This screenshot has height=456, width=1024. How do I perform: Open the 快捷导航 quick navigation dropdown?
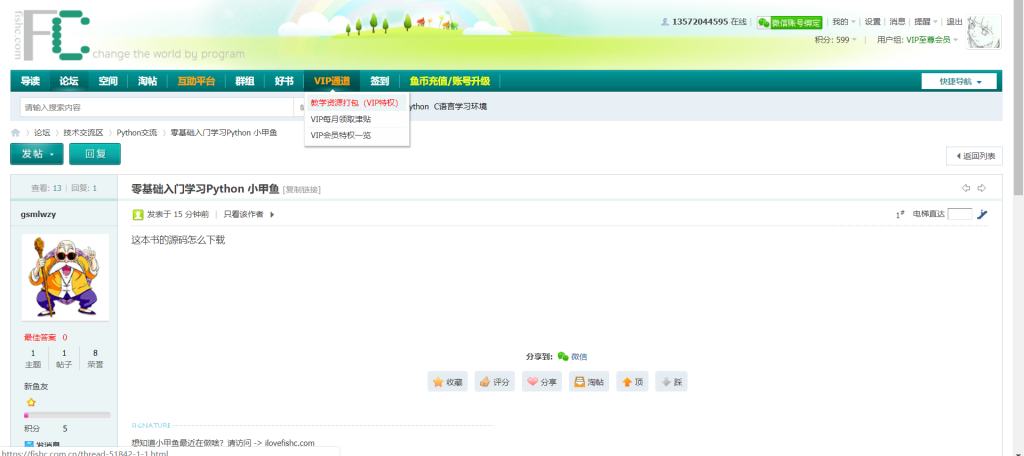(x=958, y=82)
